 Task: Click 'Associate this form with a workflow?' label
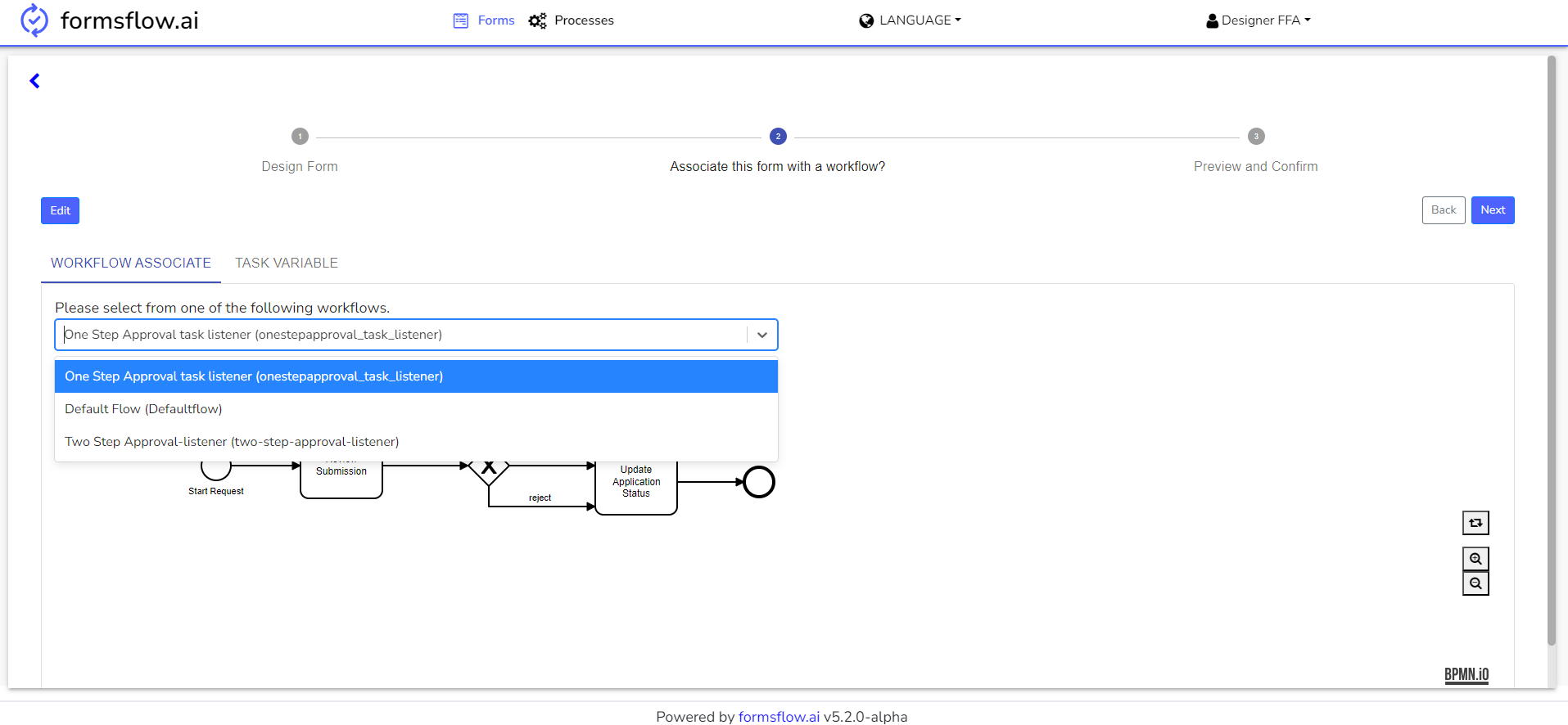coord(778,166)
